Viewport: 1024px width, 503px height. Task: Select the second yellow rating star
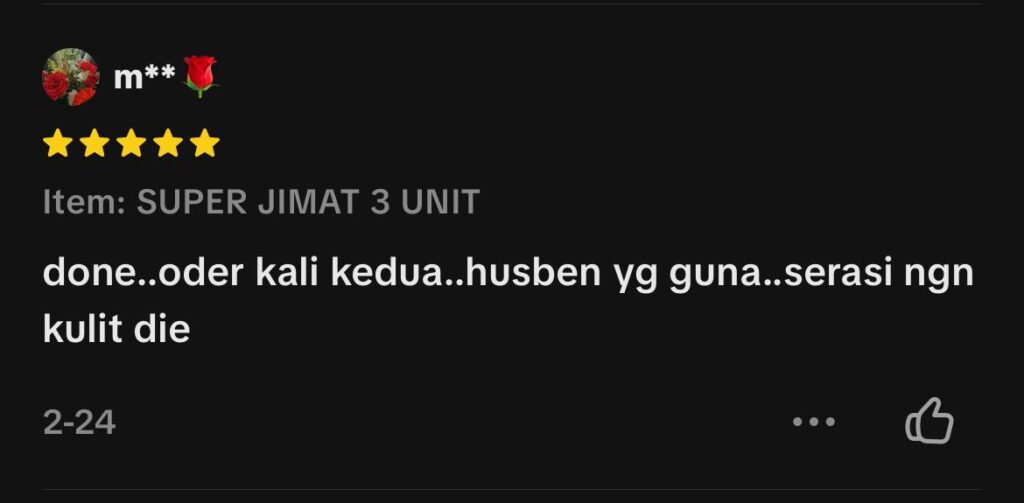click(95, 143)
